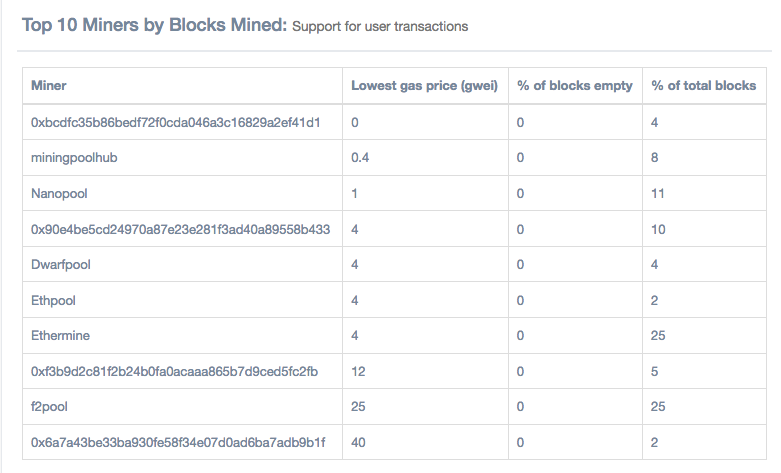This screenshot has height=473, width=781.
Task: Click the % of blocks empty header
Action: pyautogui.click(x=574, y=86)
